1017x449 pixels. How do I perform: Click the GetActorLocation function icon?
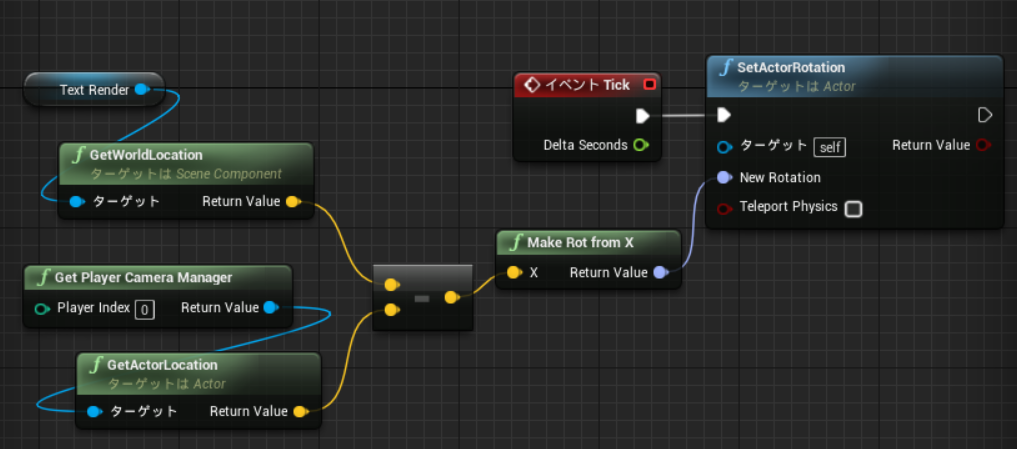[x=97, y=365]
